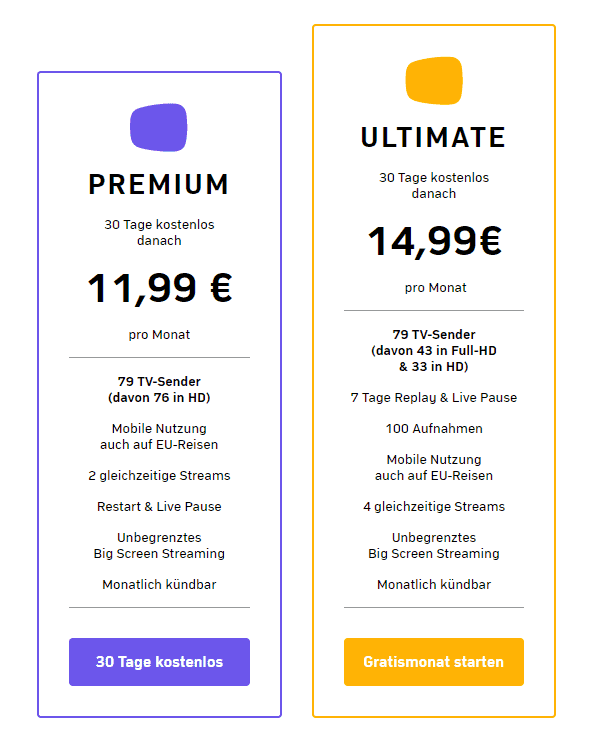The width and height of the screenshot is (594, 755).
Task: Click the Full-HD channel count in Ultimate
Action: click(x=434, y=351)
